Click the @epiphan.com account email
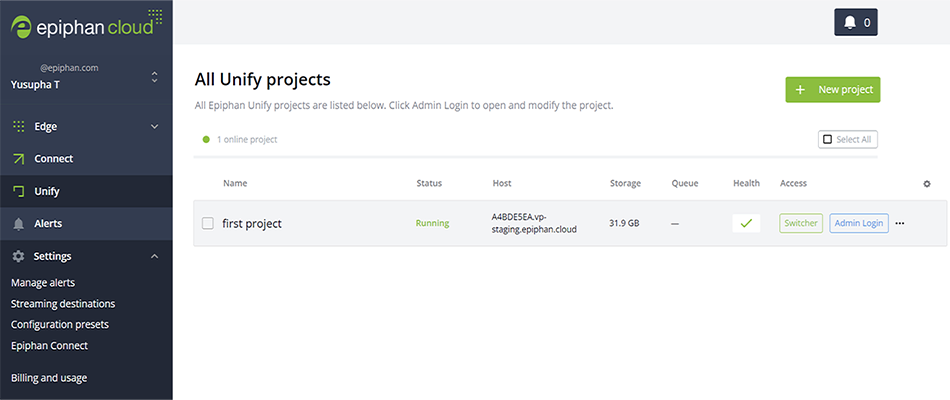 (x=69, y=68)
